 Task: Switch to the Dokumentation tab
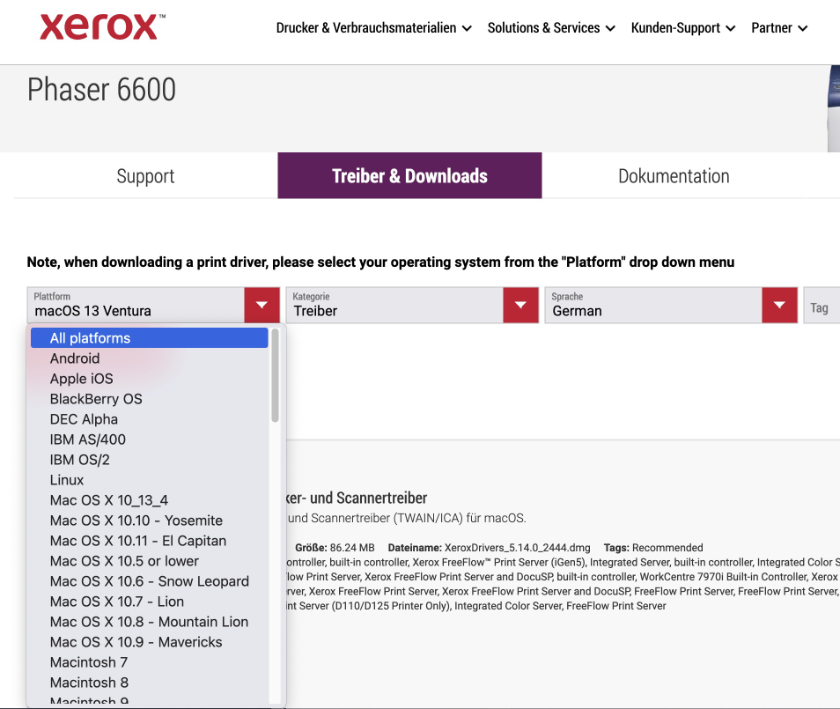(673, 176)
